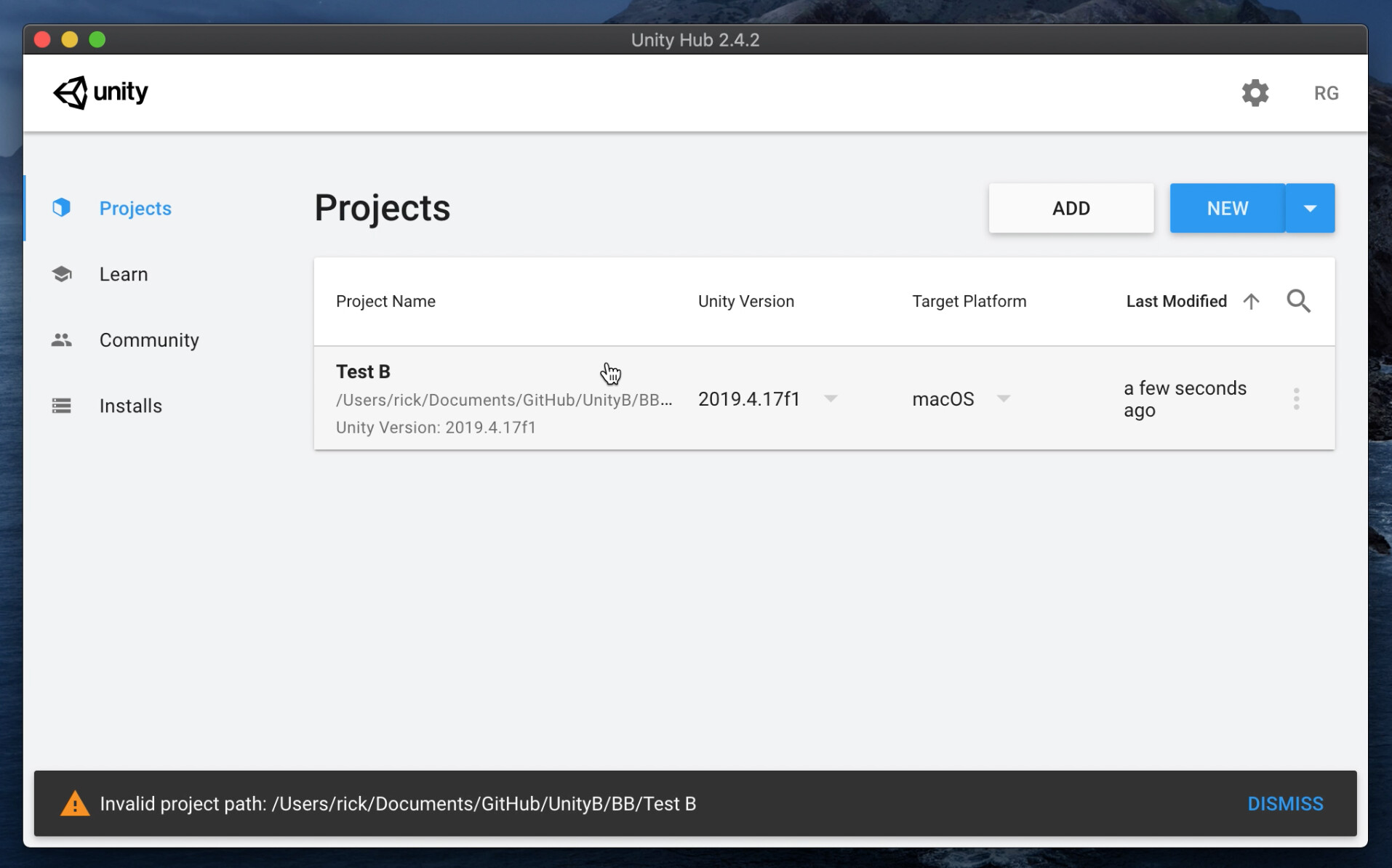Image resolution: width=1392 pixels, height=868 pixels.
Task: Toggle the Last Modified sort arrow
Action: [x=1251, y=301]
